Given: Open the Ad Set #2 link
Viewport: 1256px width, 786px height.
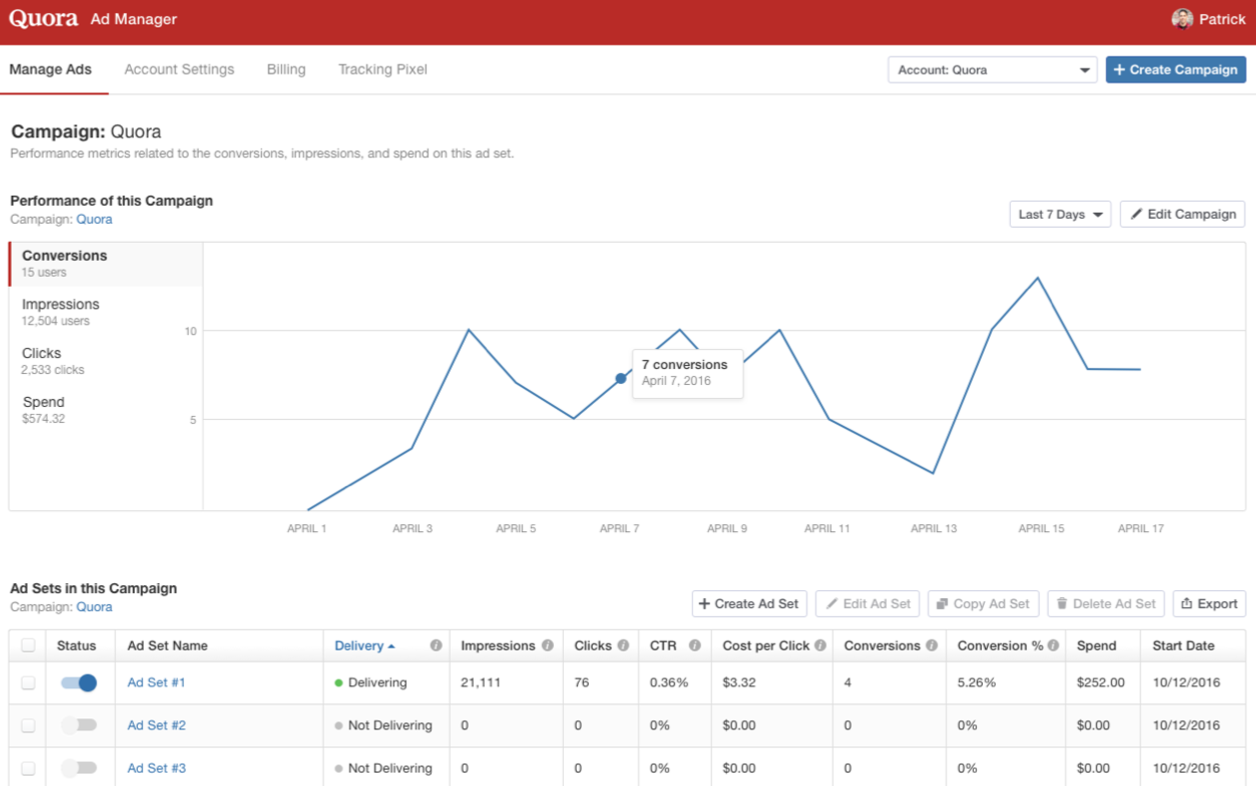Looking at the screenshot, I should 156,725.
